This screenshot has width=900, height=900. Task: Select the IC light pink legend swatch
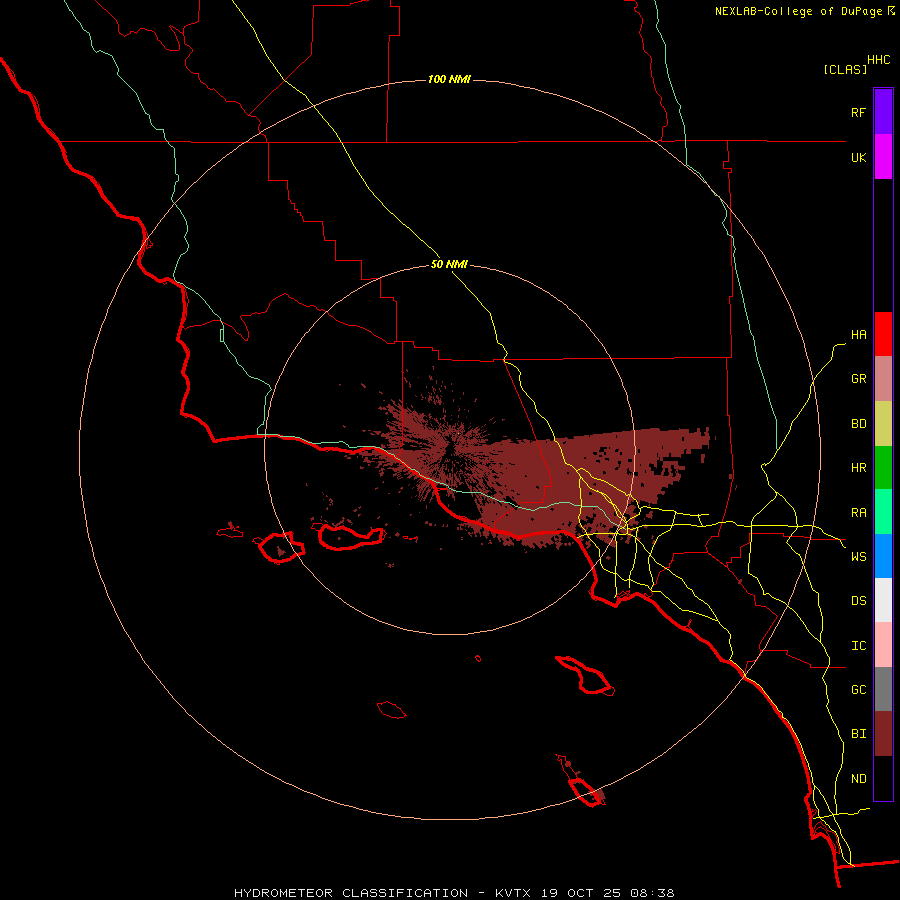(883, 645)
